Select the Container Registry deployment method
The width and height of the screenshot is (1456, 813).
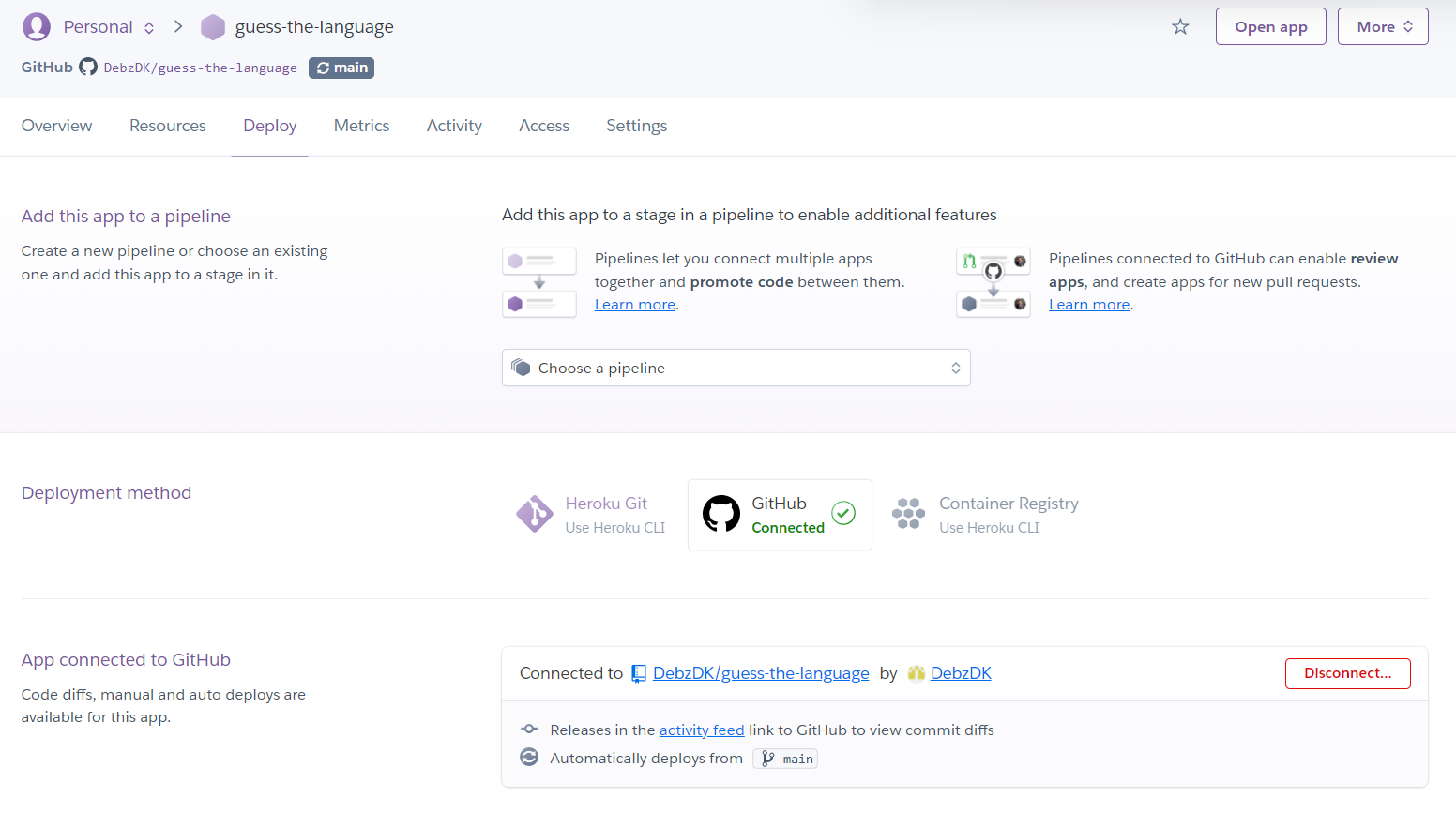tap(985, 514)
